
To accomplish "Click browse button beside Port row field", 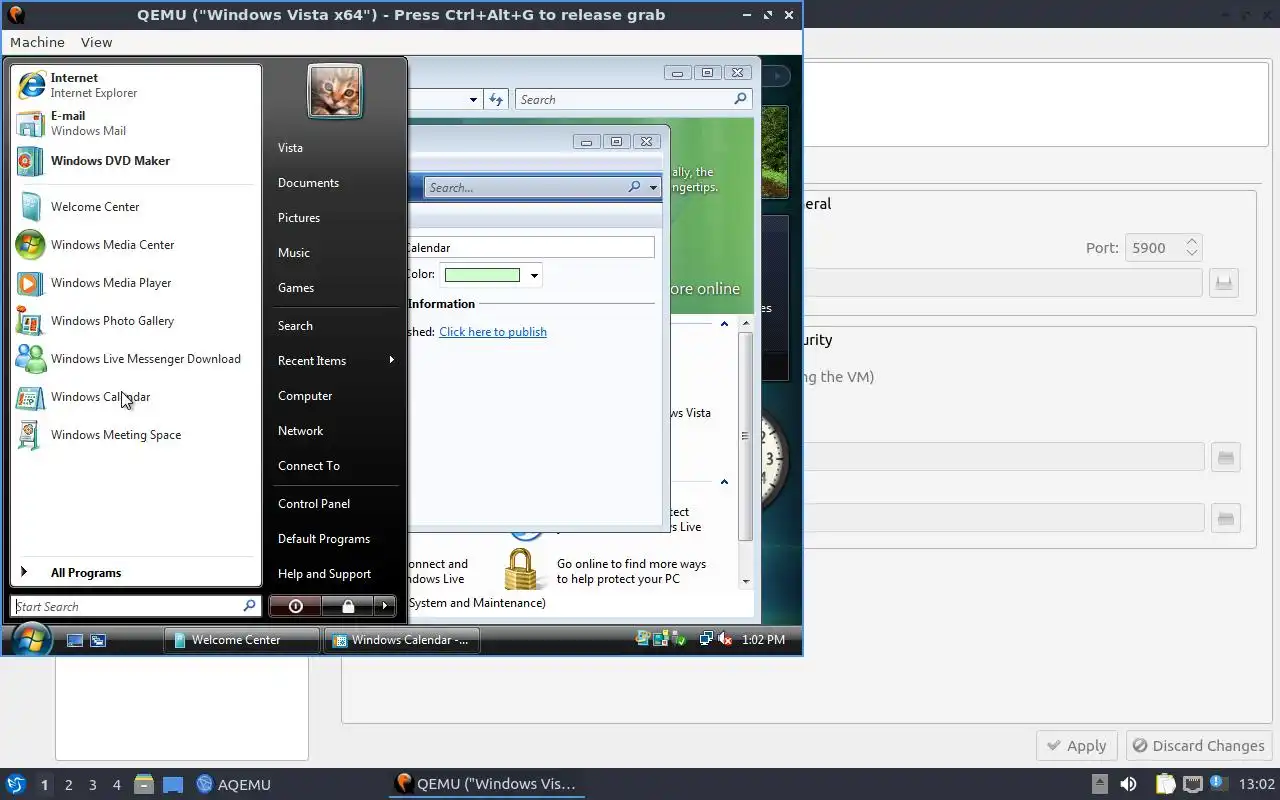I will 1224,283.
